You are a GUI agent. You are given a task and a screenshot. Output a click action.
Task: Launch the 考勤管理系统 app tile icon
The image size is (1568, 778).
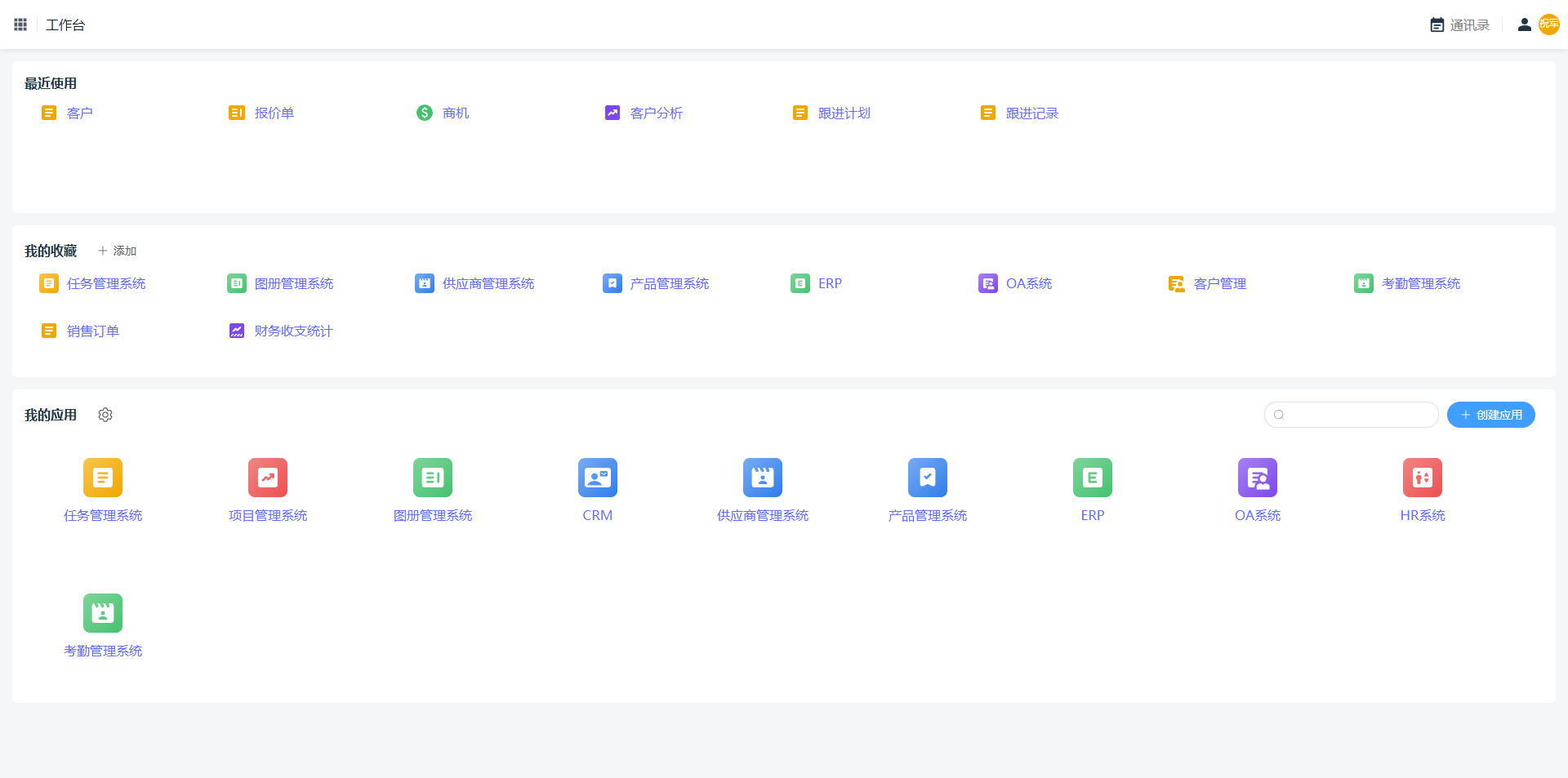(x=103, y=613)
